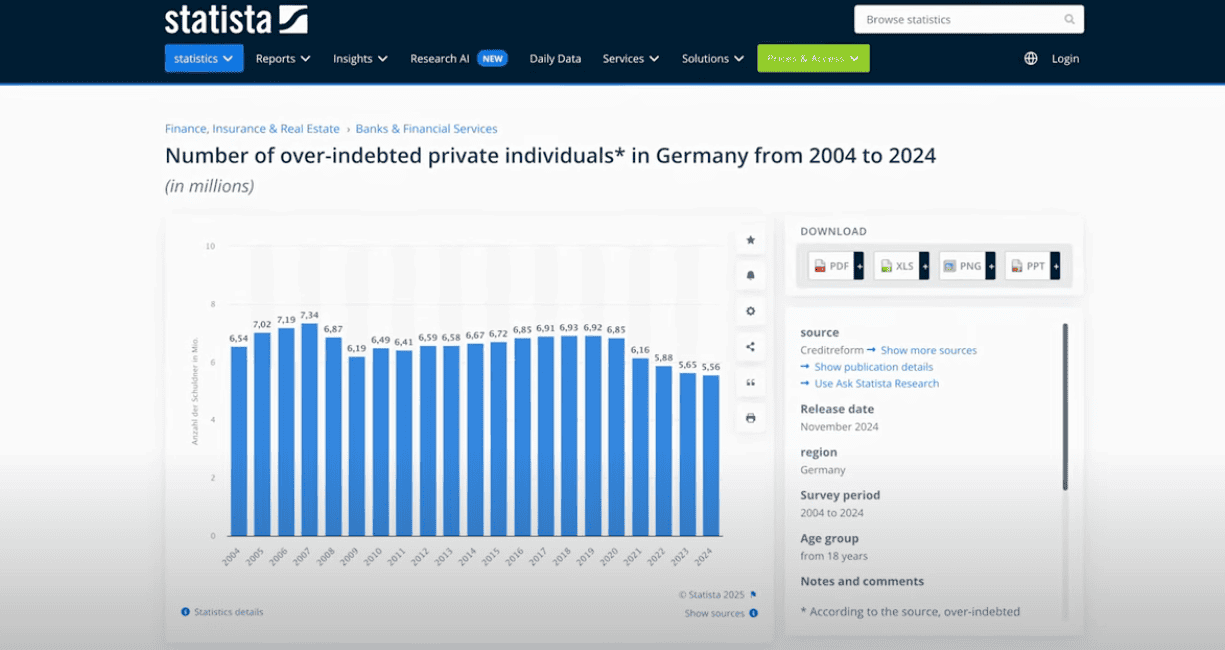Open the Daily Data menu item

[555, 59]
